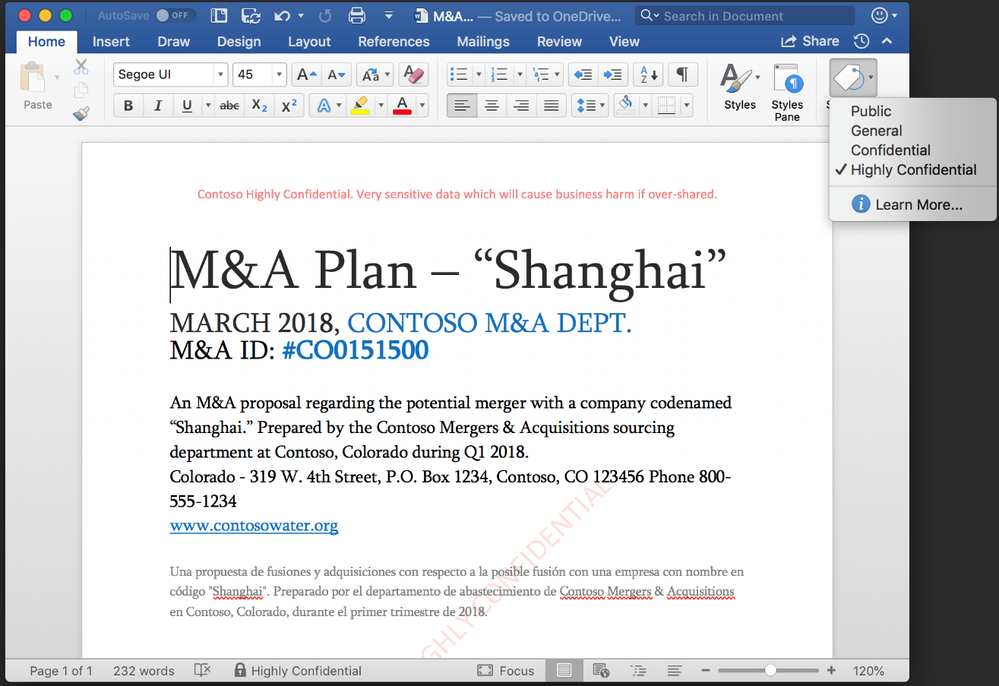Sort text A to Z
Viewport: 999px width, 686px height.
point(649,75)
